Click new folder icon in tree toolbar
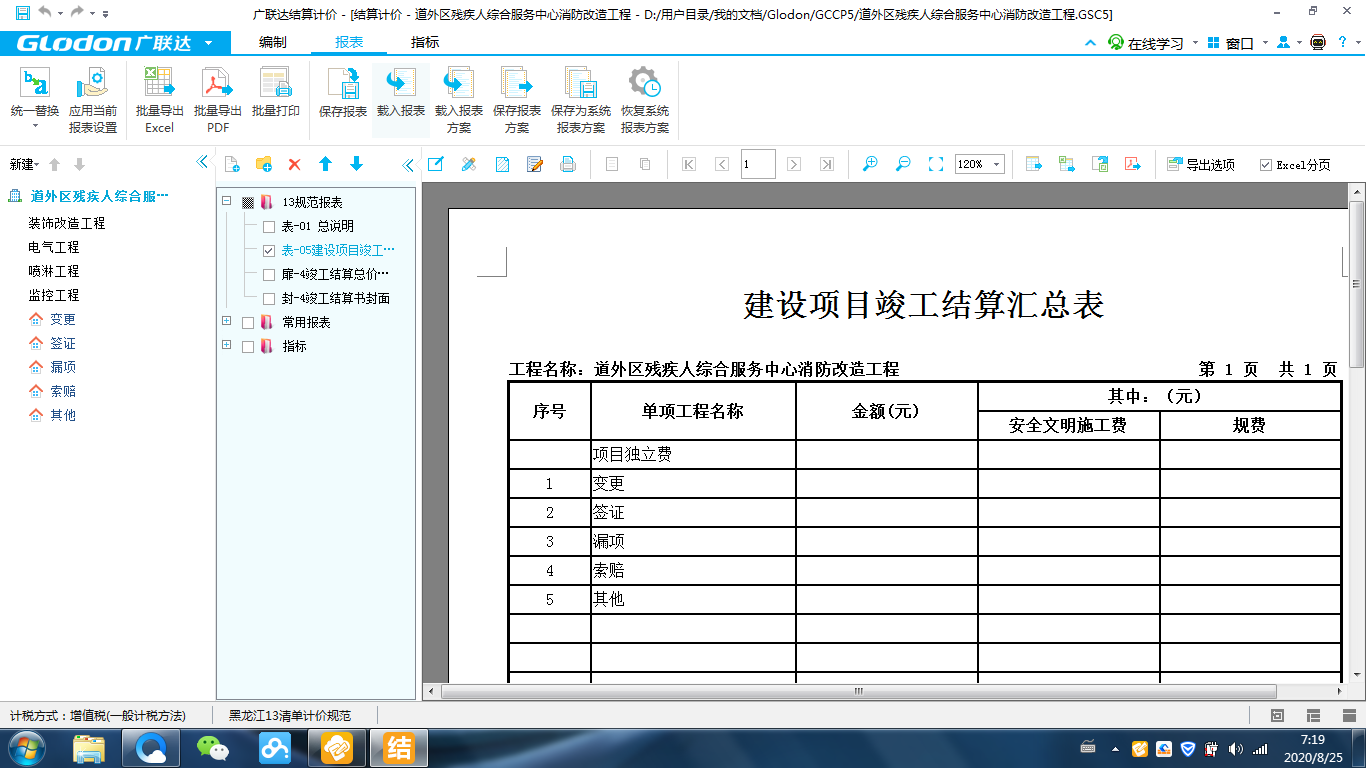1366x768 pixels. [264, 164]
